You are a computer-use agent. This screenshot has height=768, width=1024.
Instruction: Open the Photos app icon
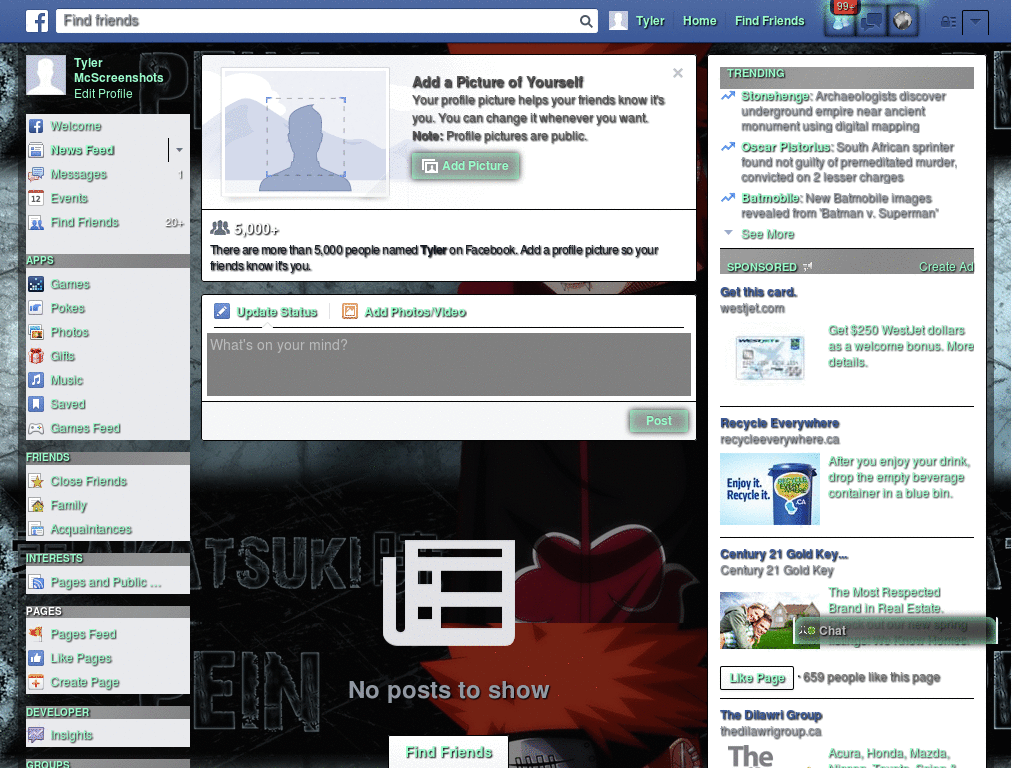[x=36, y=332]
